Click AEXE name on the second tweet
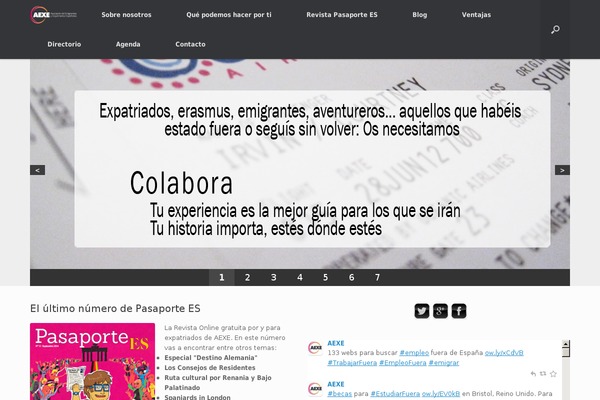The image size is (600, 400). [x=336, y=384]
